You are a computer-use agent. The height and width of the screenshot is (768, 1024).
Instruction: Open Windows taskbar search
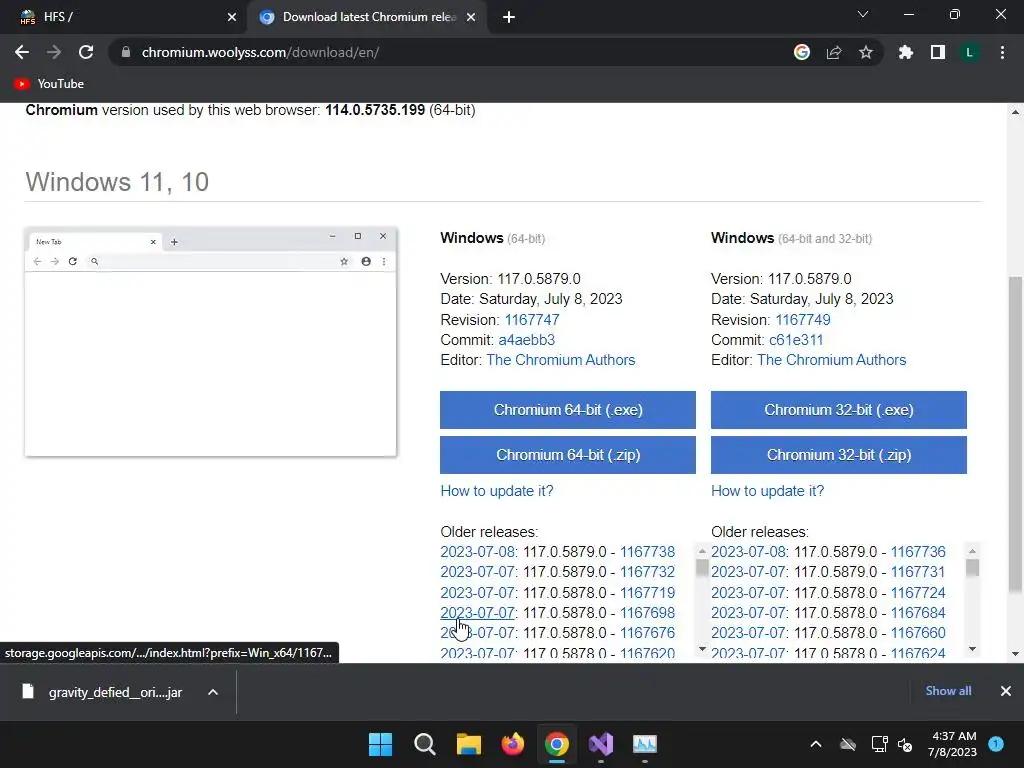point(424,744)
